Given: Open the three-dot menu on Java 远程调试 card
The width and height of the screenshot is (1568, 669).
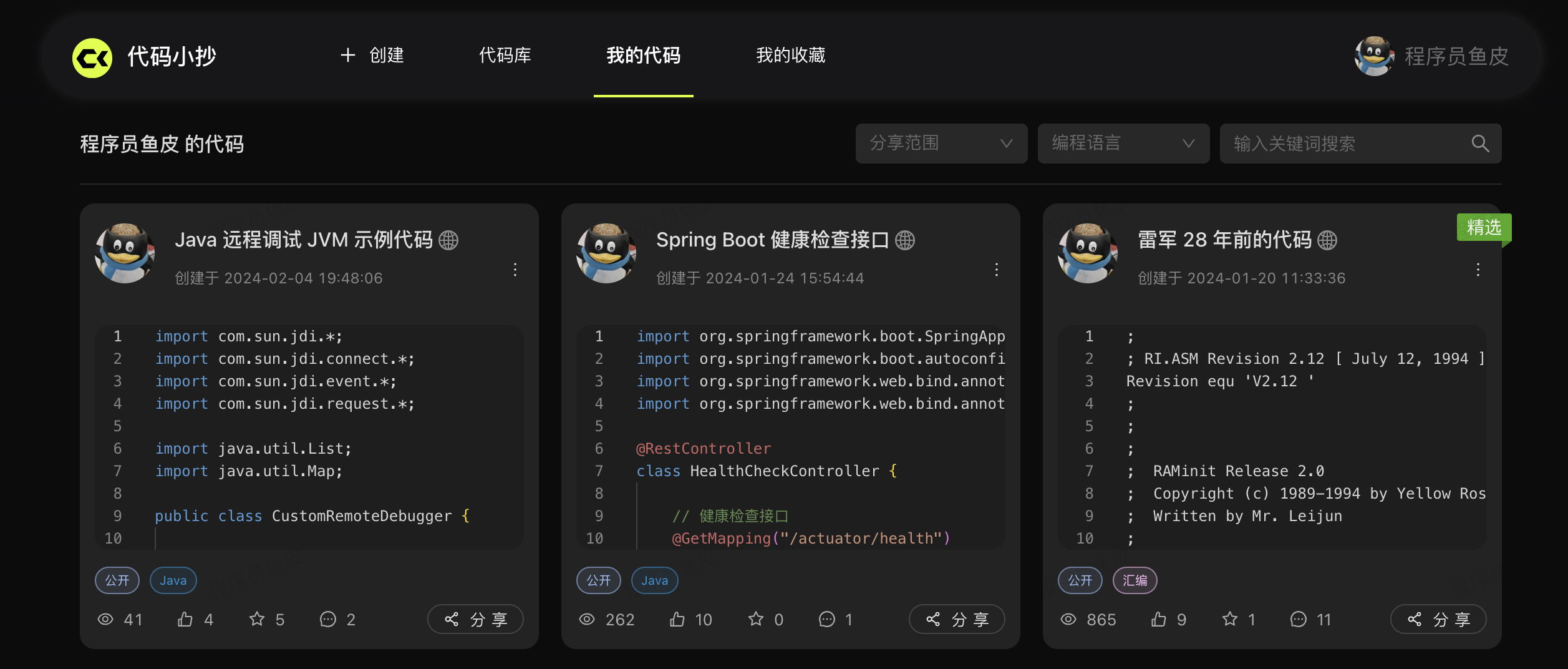Looking at the screenshot, I should [515, 270].
